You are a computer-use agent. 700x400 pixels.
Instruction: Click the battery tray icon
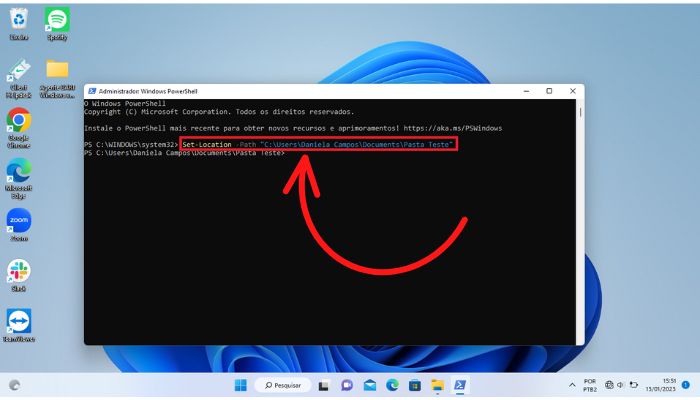point(633,385)
